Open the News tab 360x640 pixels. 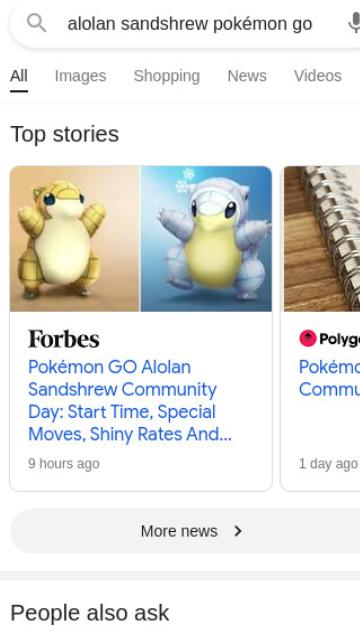tap(247, 76)
